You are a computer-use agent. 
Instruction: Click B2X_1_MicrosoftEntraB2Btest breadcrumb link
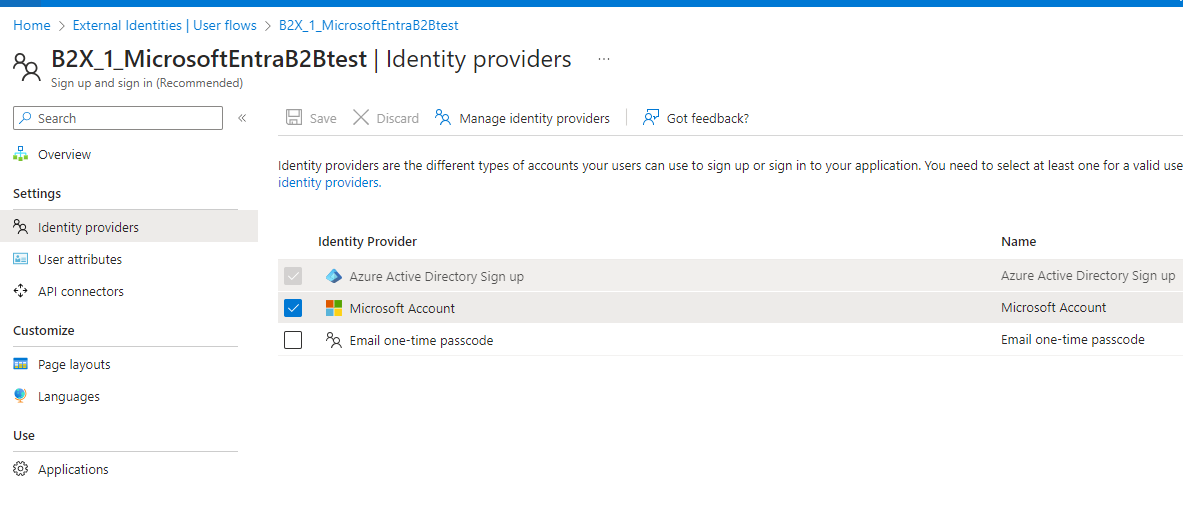point(369,26)
